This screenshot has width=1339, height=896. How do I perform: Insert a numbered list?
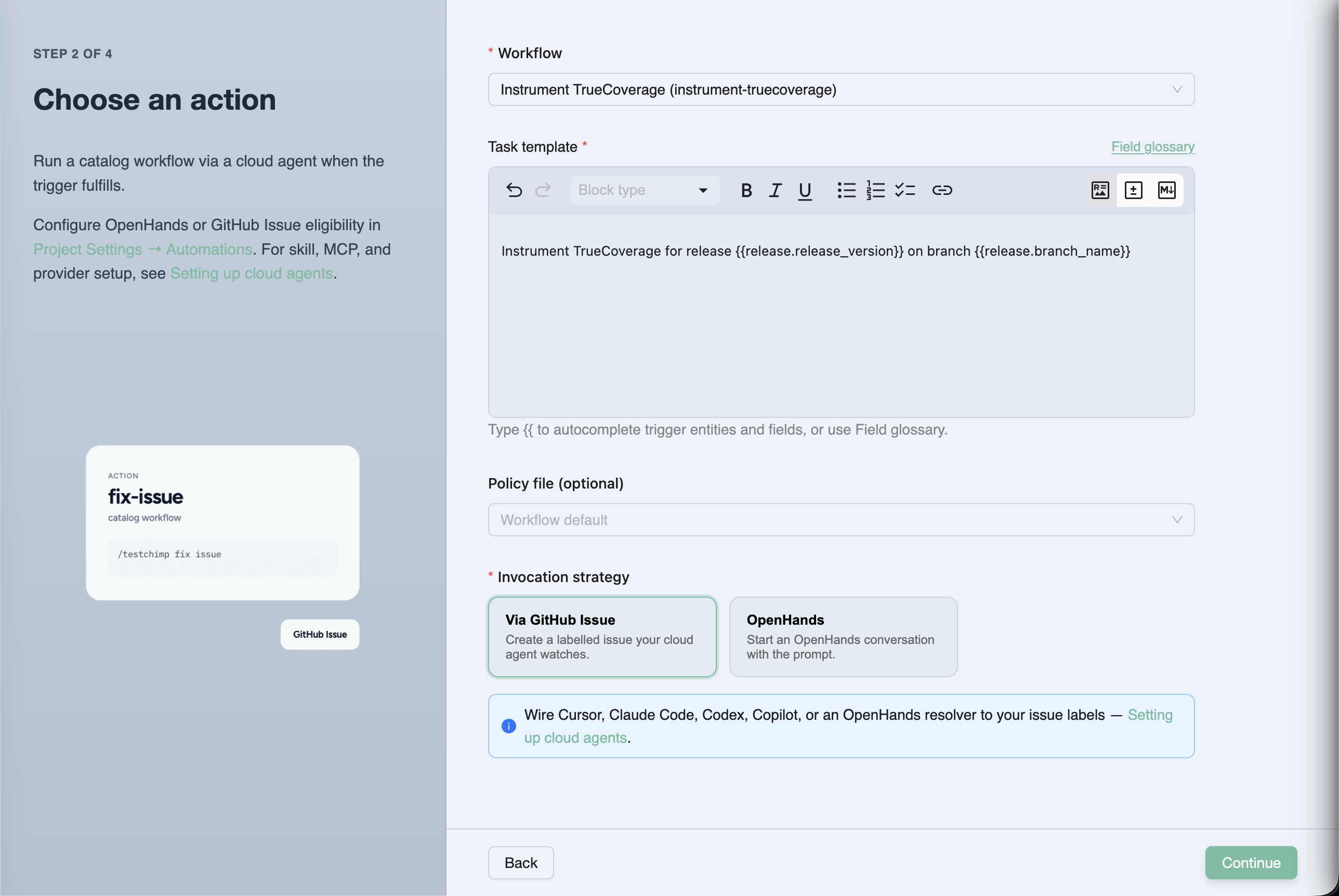[x=875, y=190]
